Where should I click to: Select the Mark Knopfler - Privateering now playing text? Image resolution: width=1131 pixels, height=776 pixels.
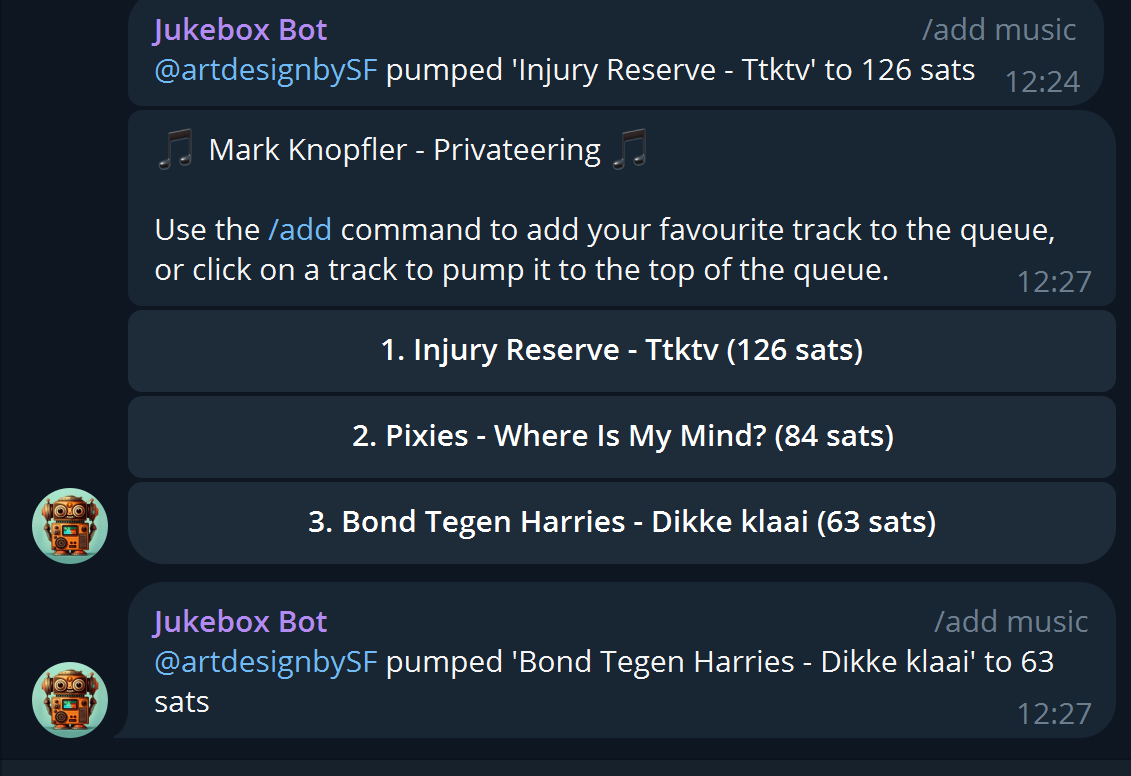pos(405,150)
